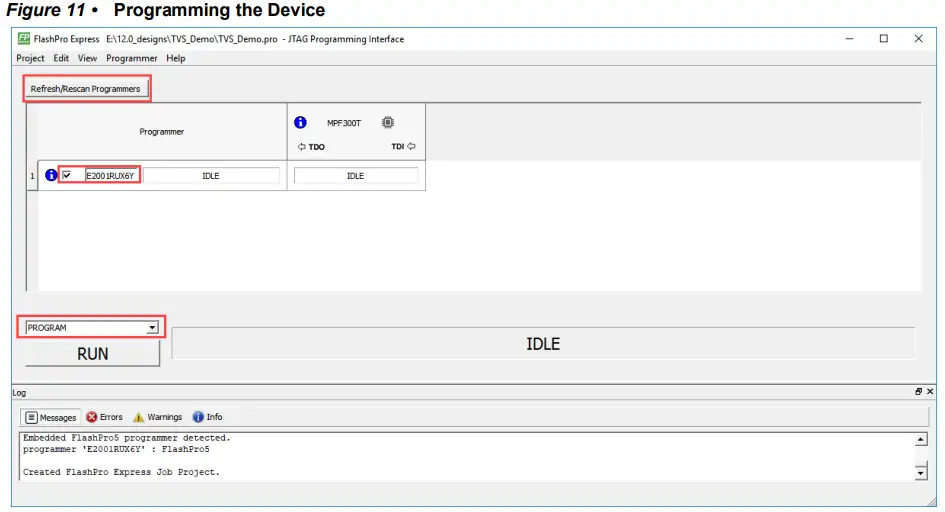945x512 pixels.
Task: Maximize the FlashPro Express window
Action: pos(884,39)
